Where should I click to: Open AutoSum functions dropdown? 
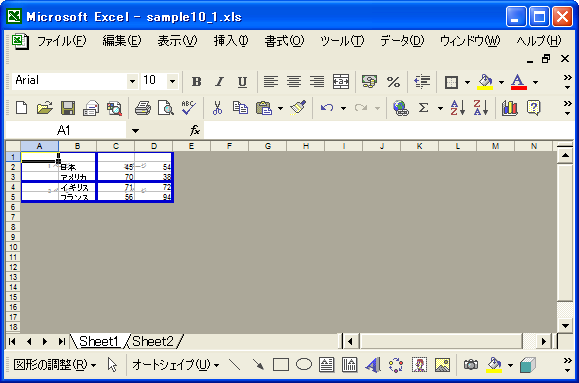point(440,108)
